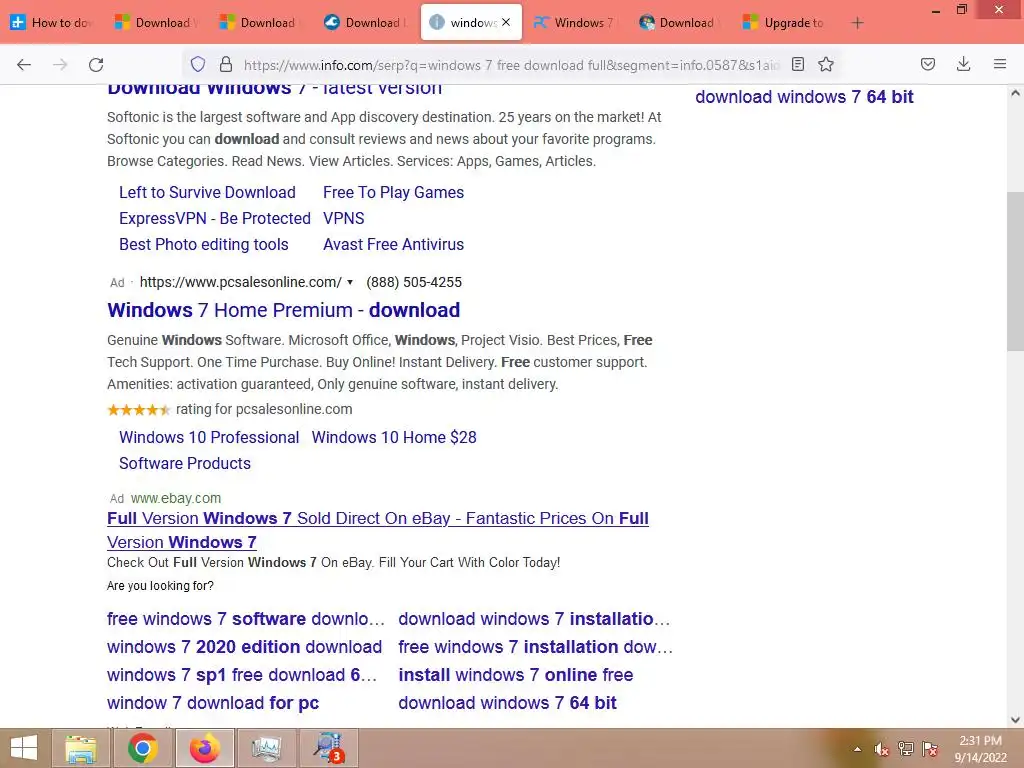Open the 'Windows 10 Home $28' sitelink
The image size is (1024, 768).
(394, 438)
